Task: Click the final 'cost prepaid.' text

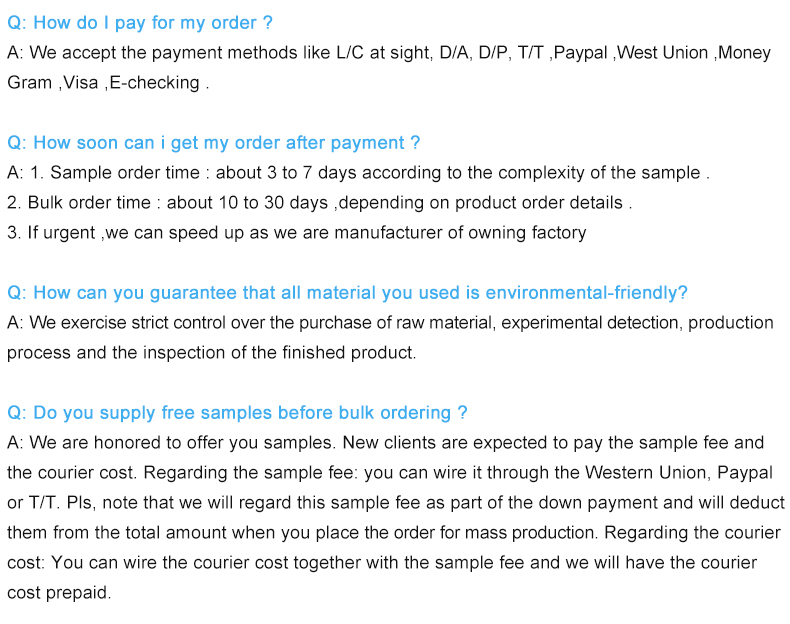Action: coord(59,593)
